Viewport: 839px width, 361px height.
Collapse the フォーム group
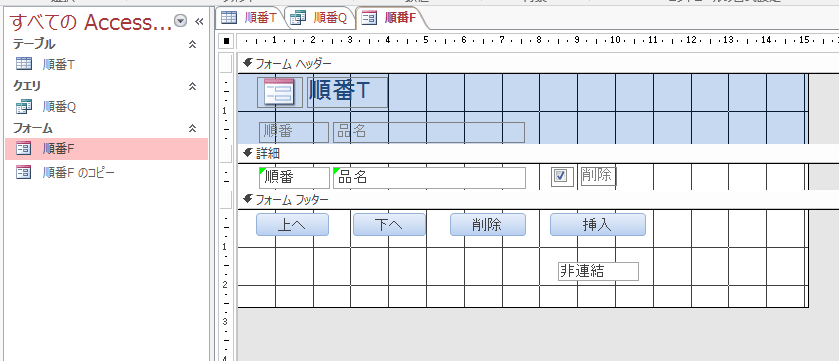tap(193, 128)
